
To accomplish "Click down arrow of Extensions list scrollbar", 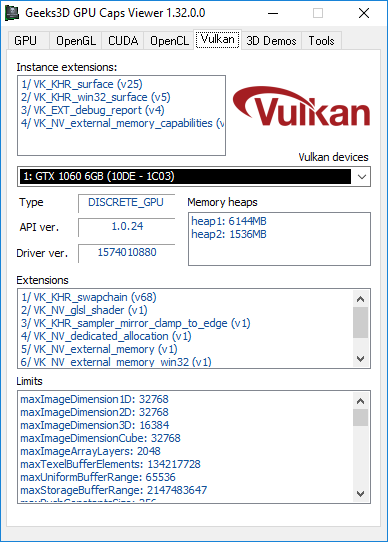I will 360,359.
